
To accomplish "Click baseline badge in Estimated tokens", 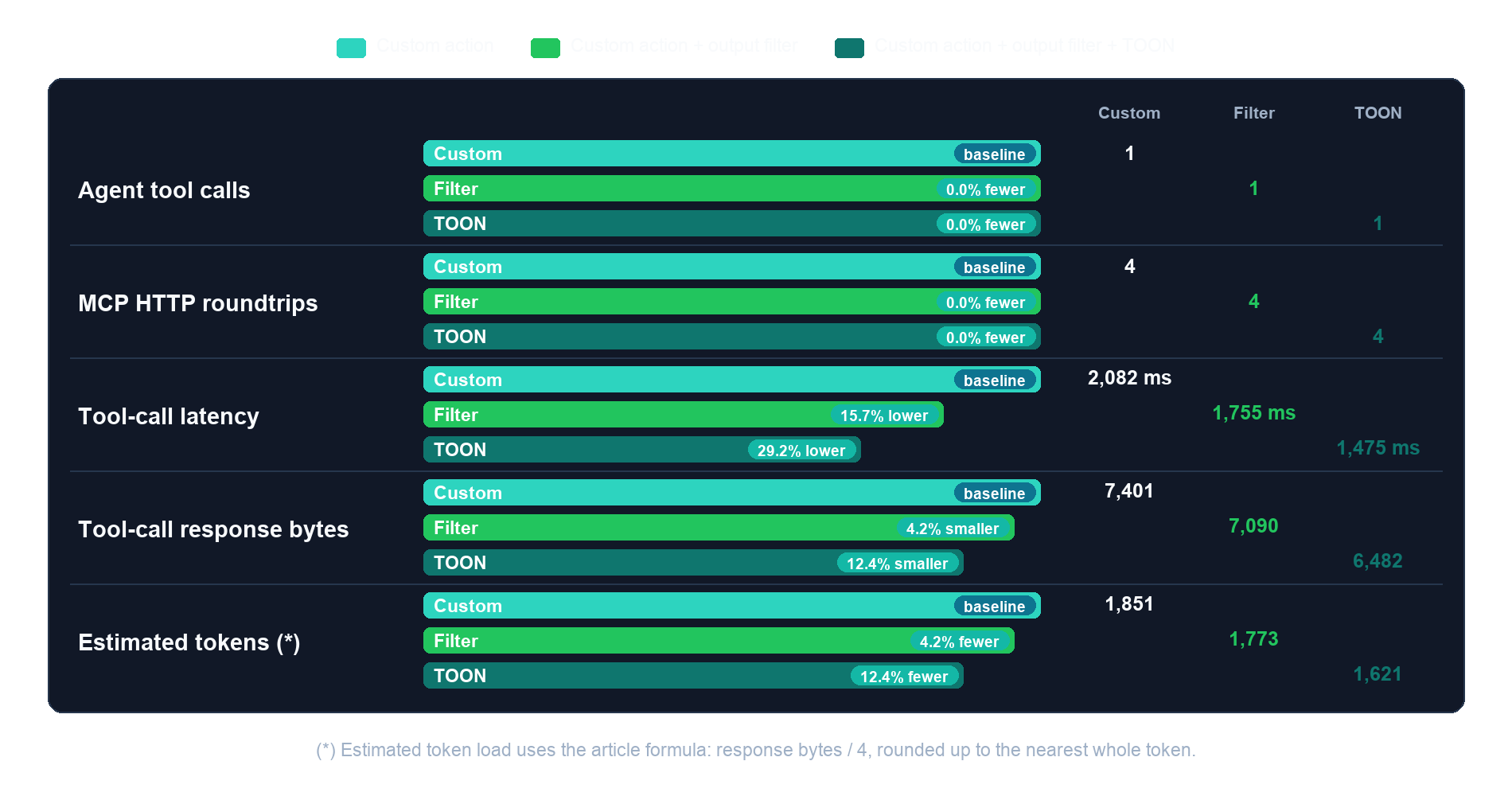I will (x=995, y=607).
